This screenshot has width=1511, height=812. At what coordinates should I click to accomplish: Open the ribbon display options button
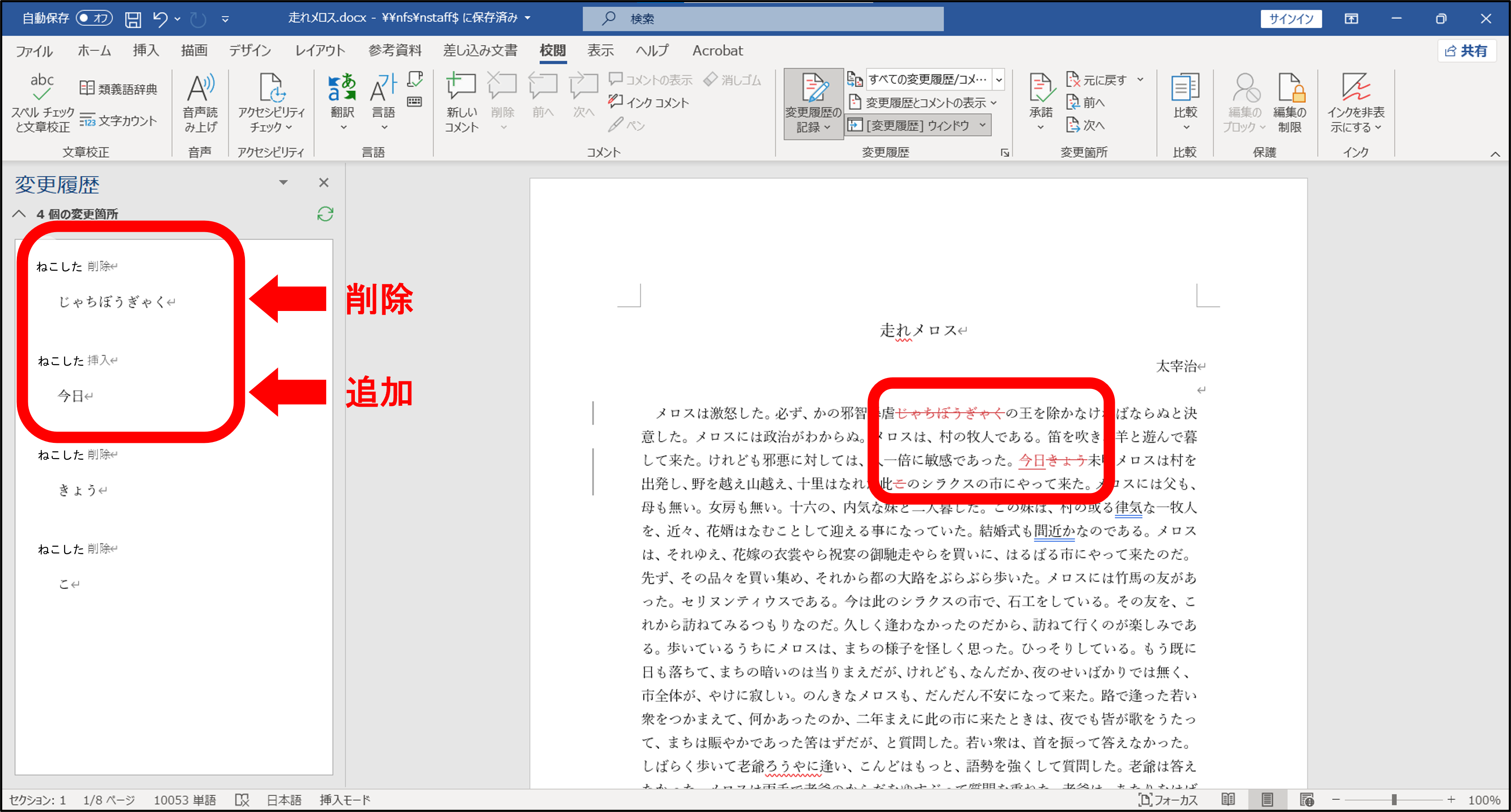pyautogui.click(x=1351, y=19)
